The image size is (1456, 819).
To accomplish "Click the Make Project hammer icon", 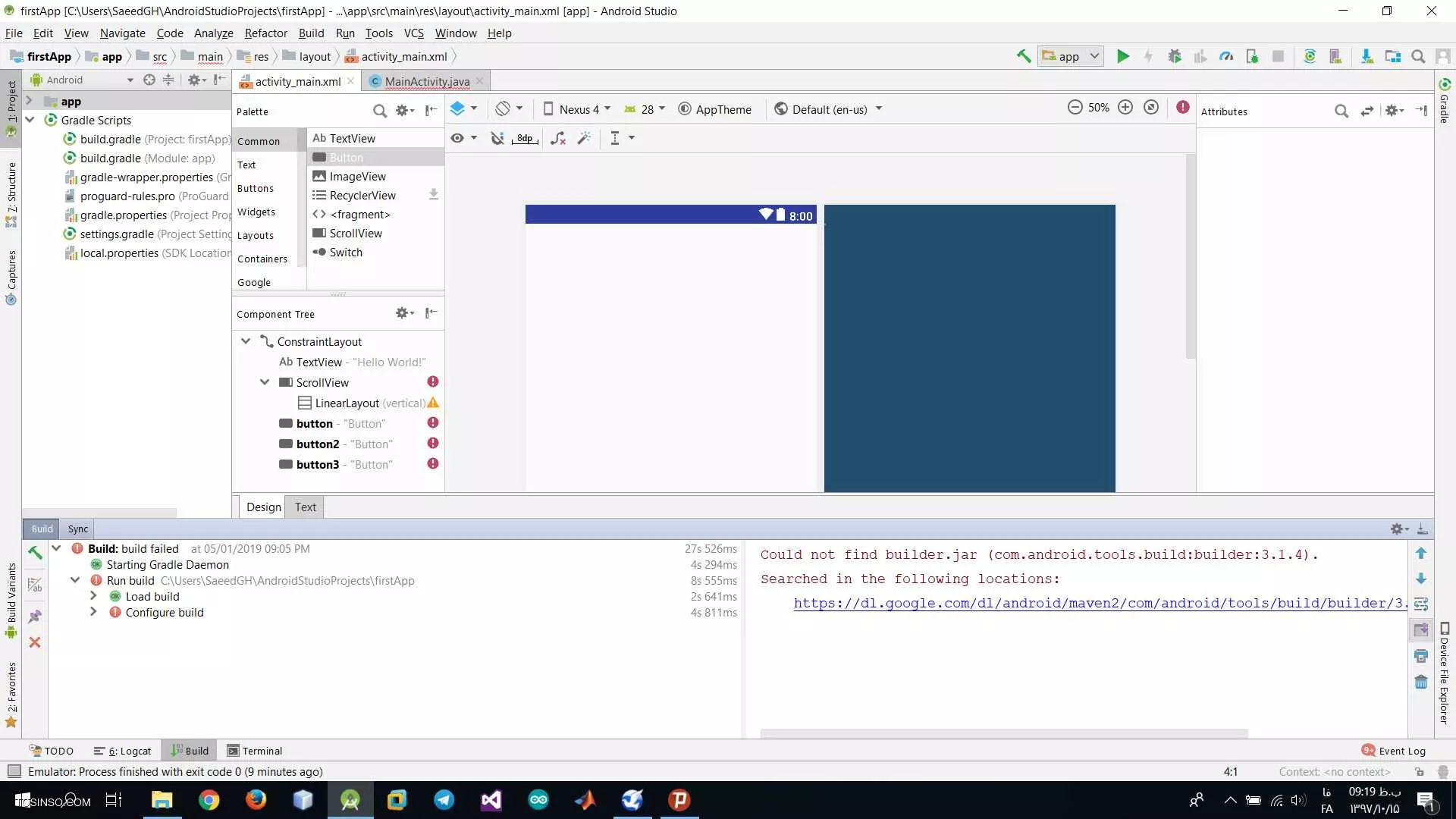I will [x=1024, y=56].
